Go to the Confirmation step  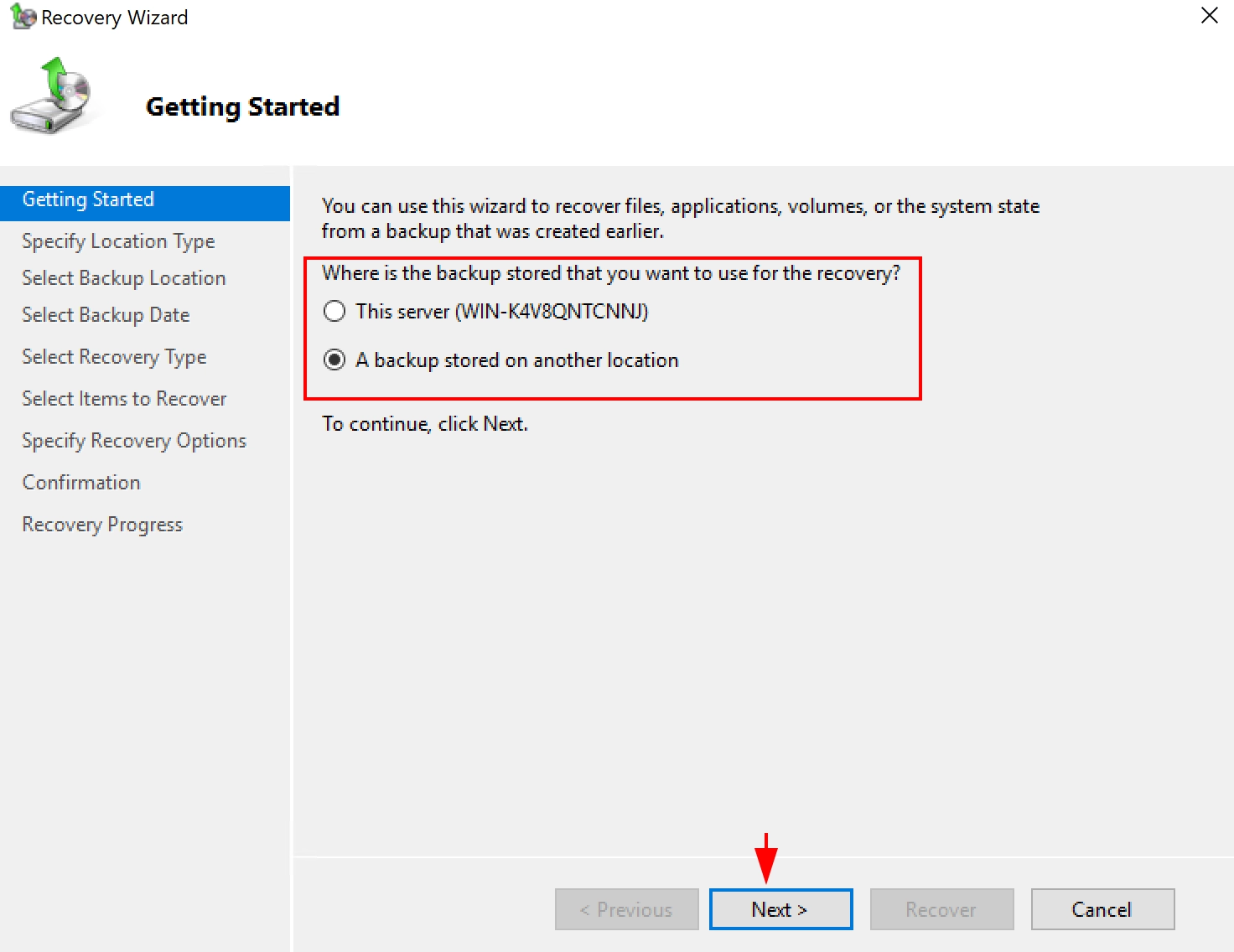(81, 483)
